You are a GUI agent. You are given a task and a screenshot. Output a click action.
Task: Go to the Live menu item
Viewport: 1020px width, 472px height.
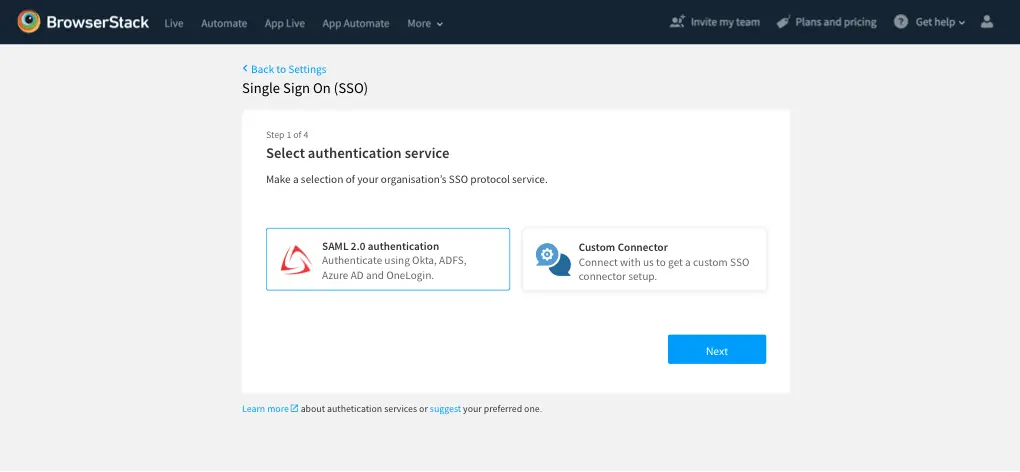click(174, 23)
